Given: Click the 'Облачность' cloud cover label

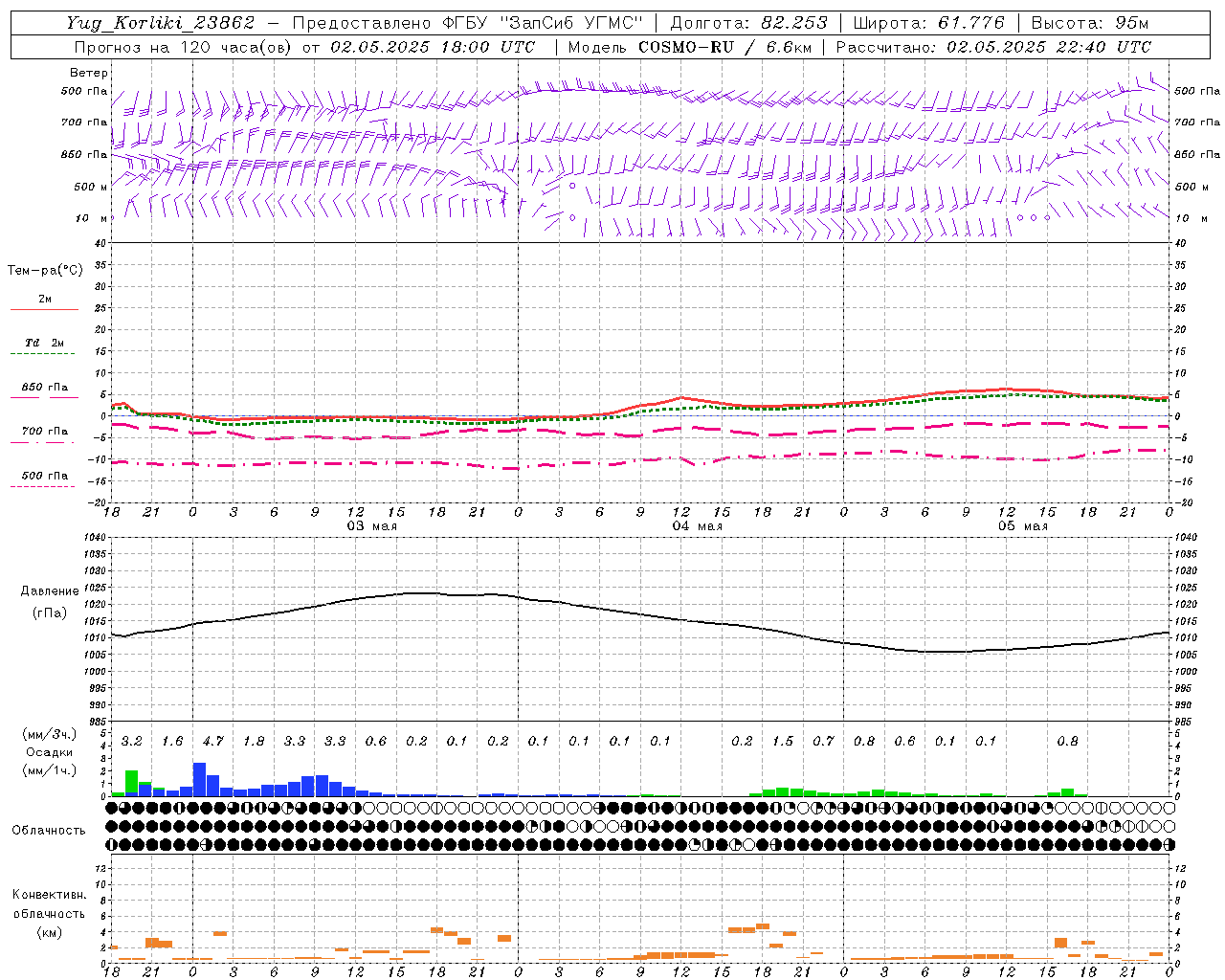Looking at the screenshot, I should (x=49, y=831).
